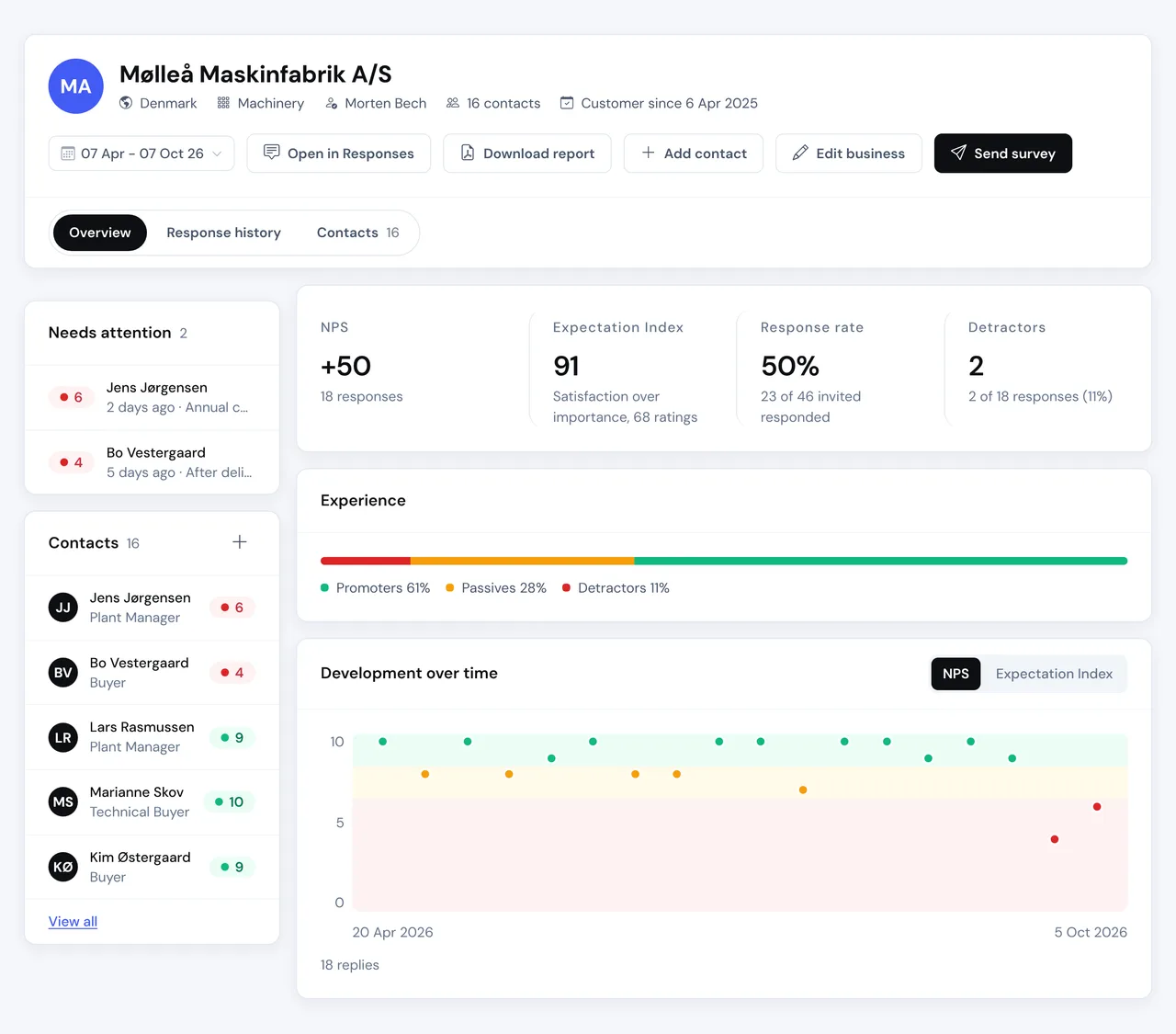The height and width of the screenshot is (1034, 1176).
Task: Toggle chart to NPS view
Action: 955,674
